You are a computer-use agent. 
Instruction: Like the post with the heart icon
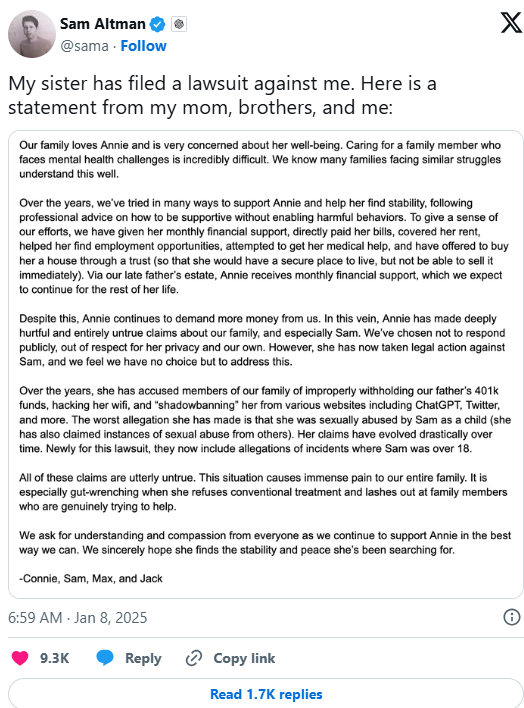[x=20, y=658]
